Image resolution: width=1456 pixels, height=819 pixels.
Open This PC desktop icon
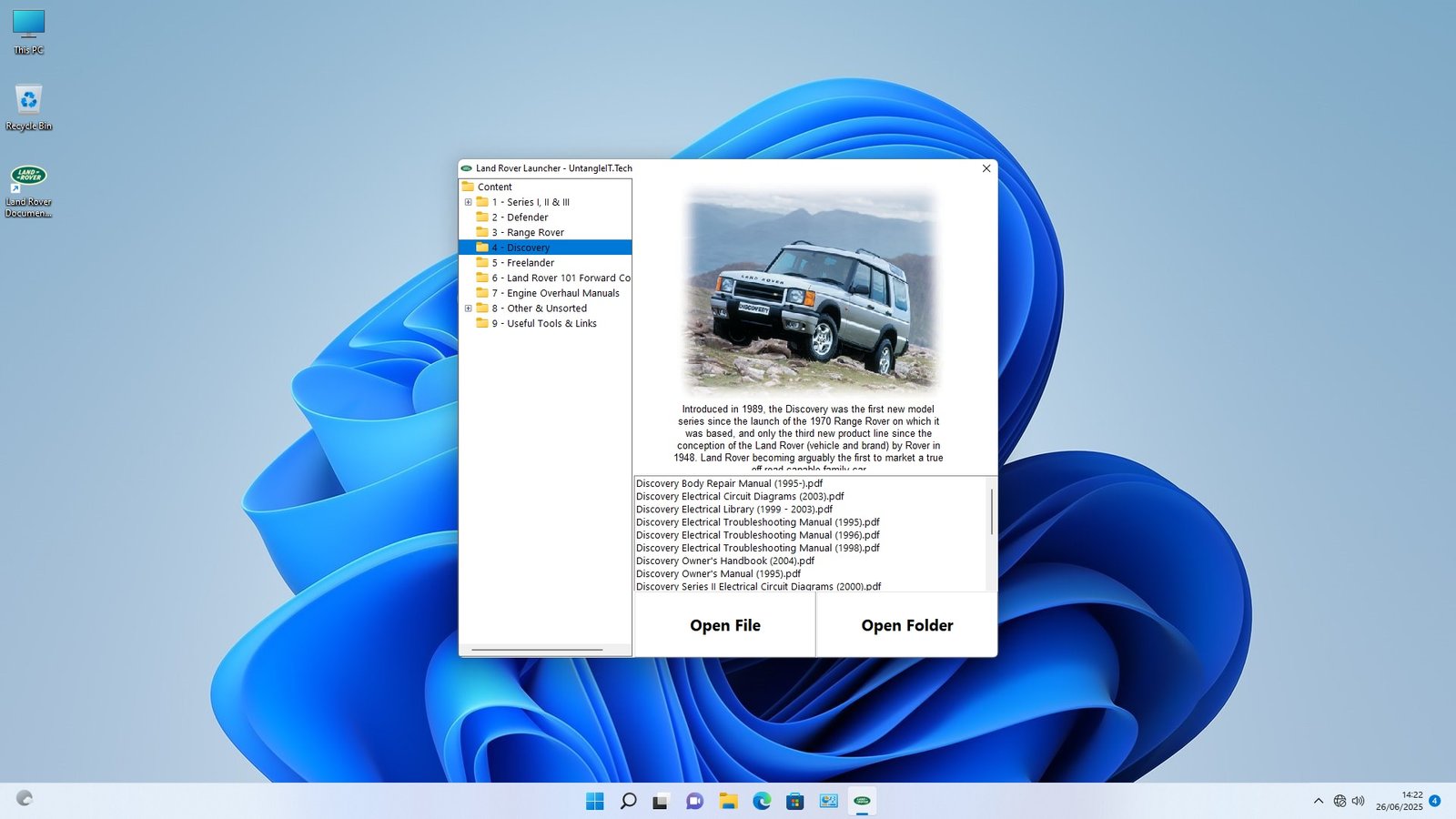(x=28, y=32)
